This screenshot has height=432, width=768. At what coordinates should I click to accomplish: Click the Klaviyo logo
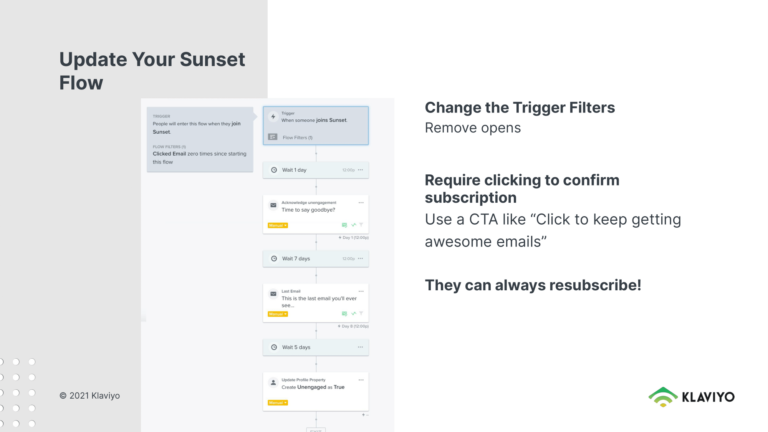pyautogui.click(x=692, y=397)
